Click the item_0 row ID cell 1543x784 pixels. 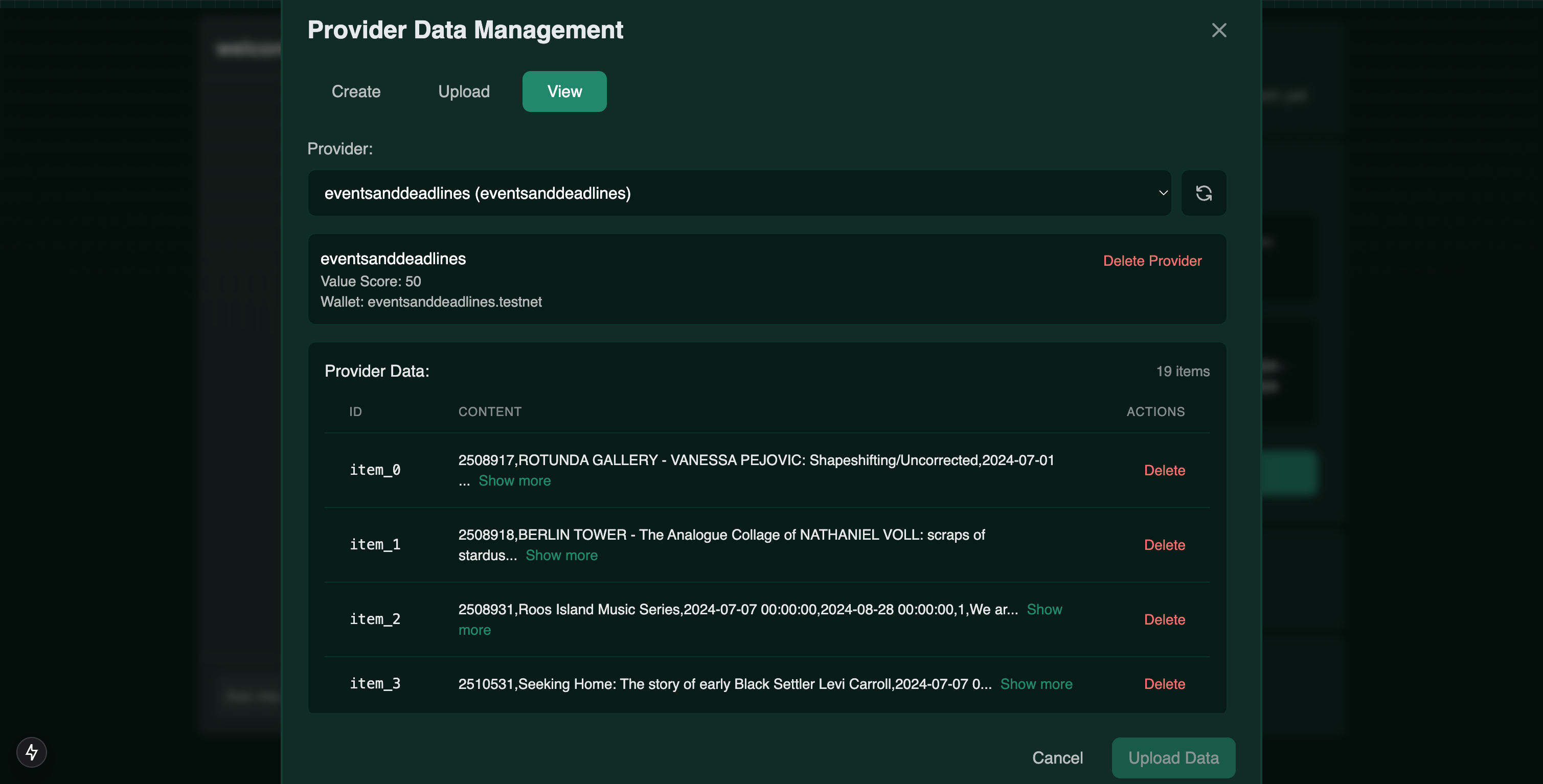(x=375, y=470)
